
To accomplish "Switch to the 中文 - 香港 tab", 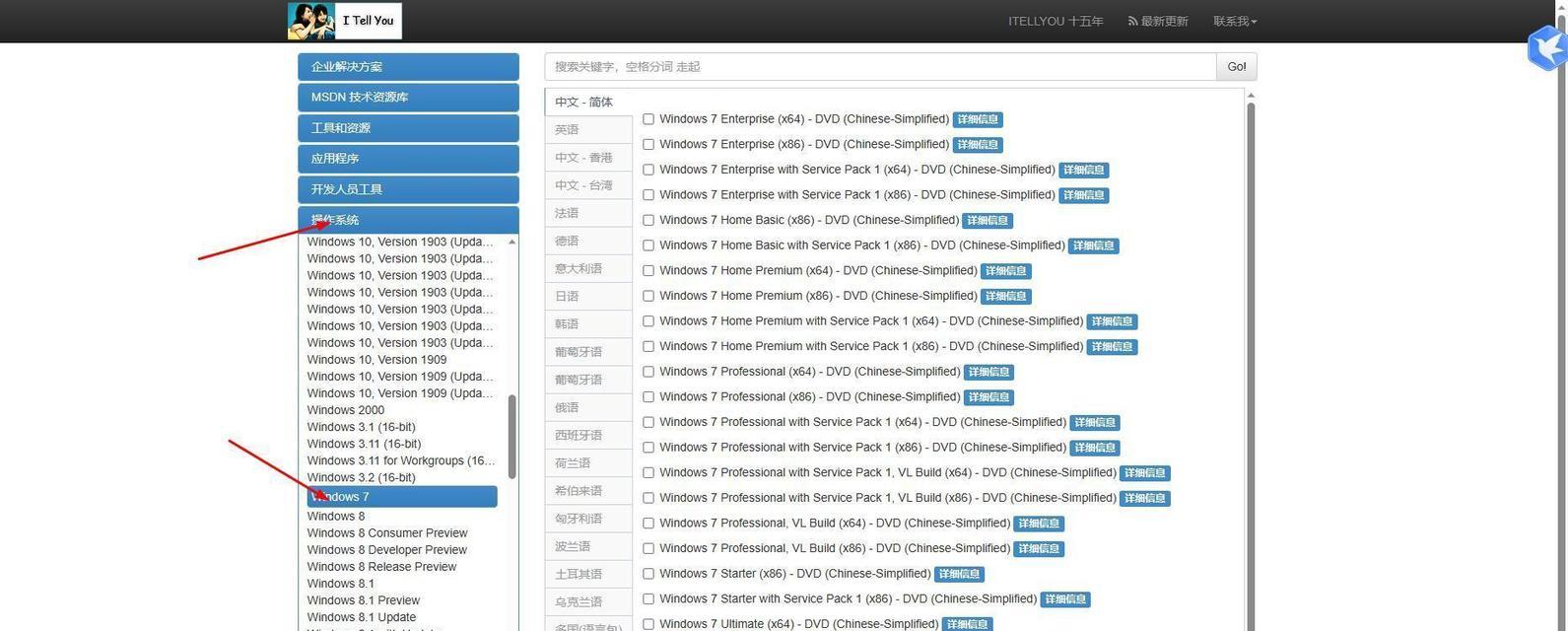I will point(588,158).
